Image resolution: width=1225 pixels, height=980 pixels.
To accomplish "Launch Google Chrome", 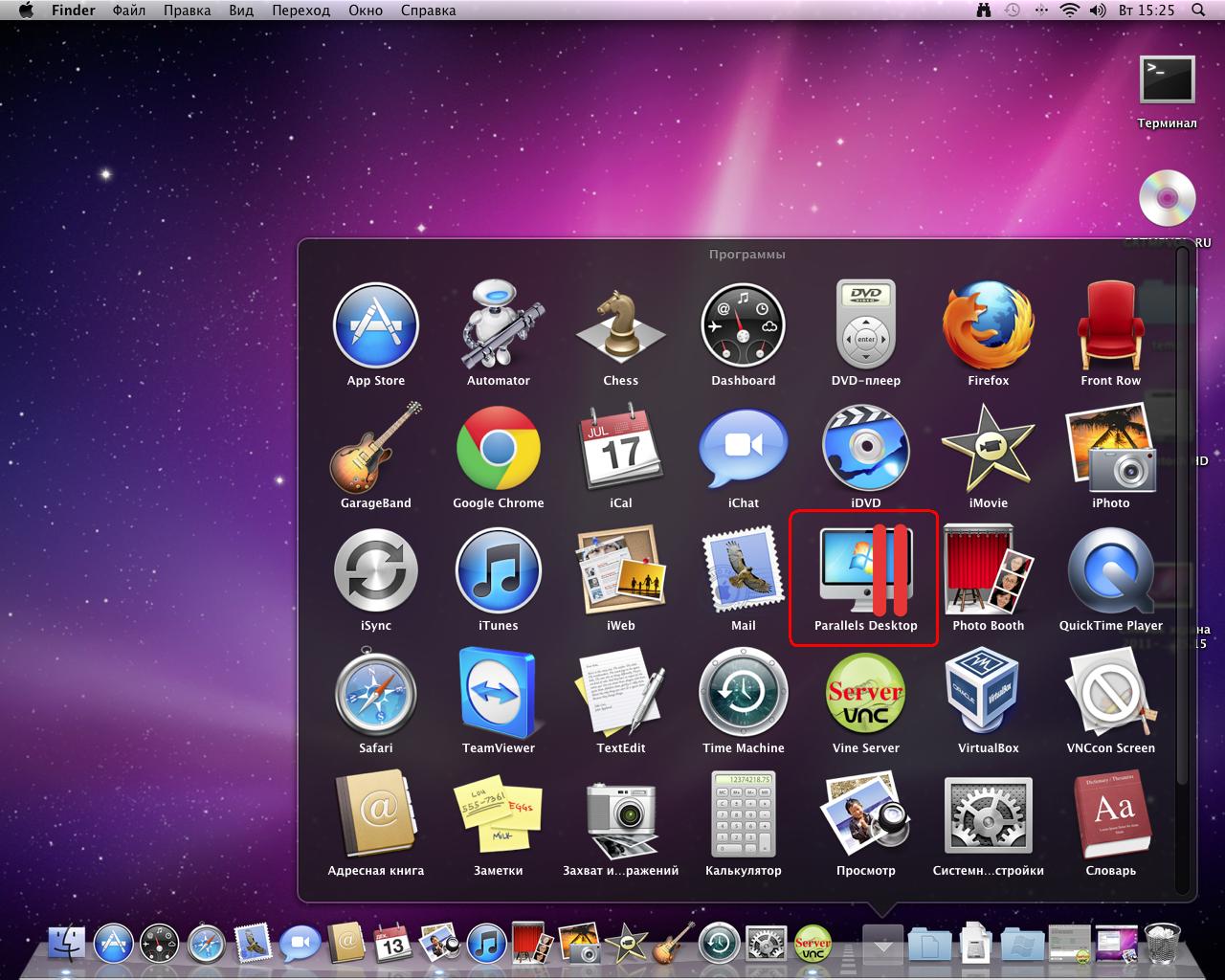I will coord(499,449).
